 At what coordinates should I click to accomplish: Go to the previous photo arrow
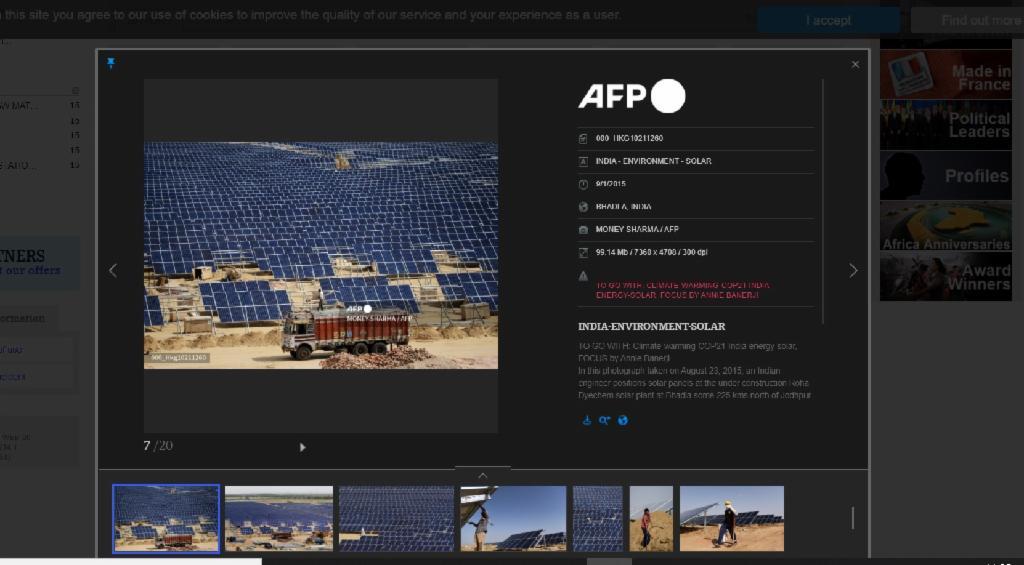112,270
